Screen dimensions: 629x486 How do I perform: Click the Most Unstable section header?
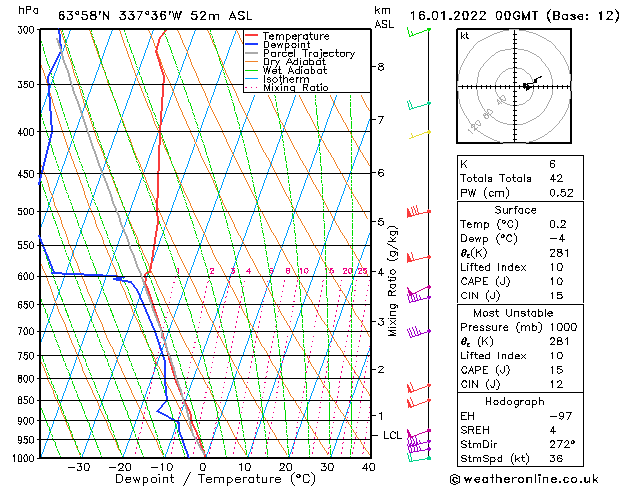pyautogui.click(x=513, y=313)
